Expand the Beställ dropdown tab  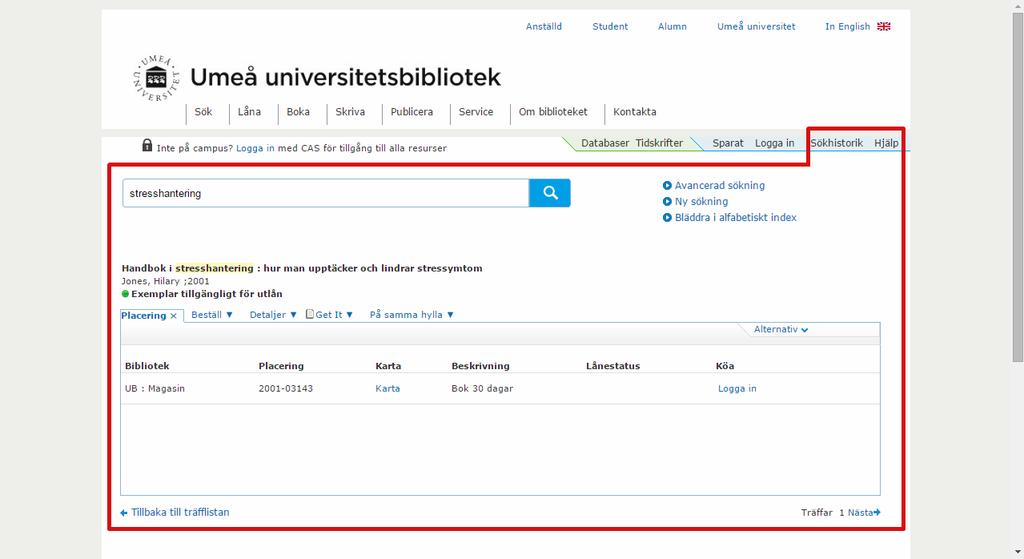(212, 315)
